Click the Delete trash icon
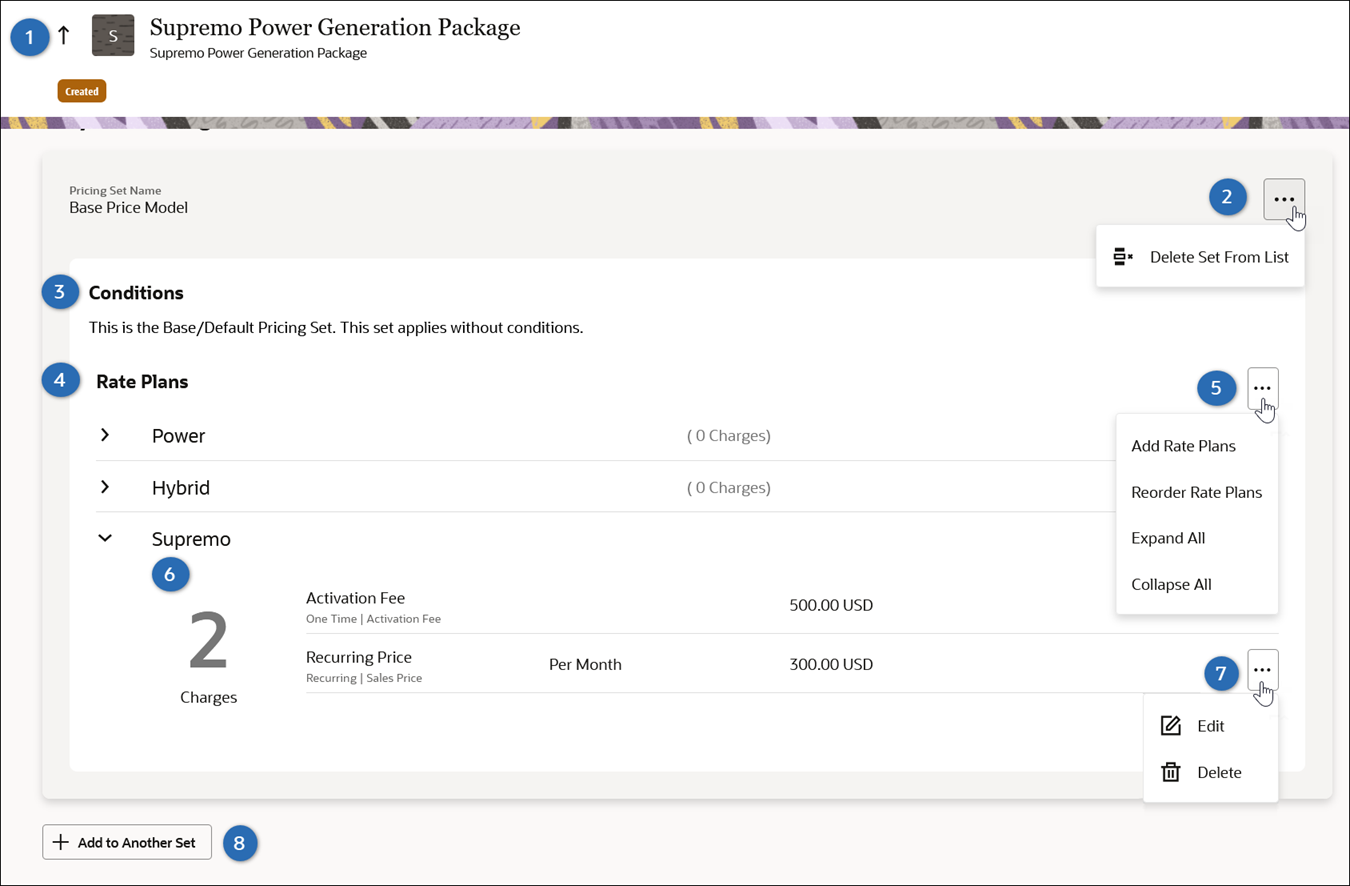1350x886 pixels. click(x=1170, y=772)
